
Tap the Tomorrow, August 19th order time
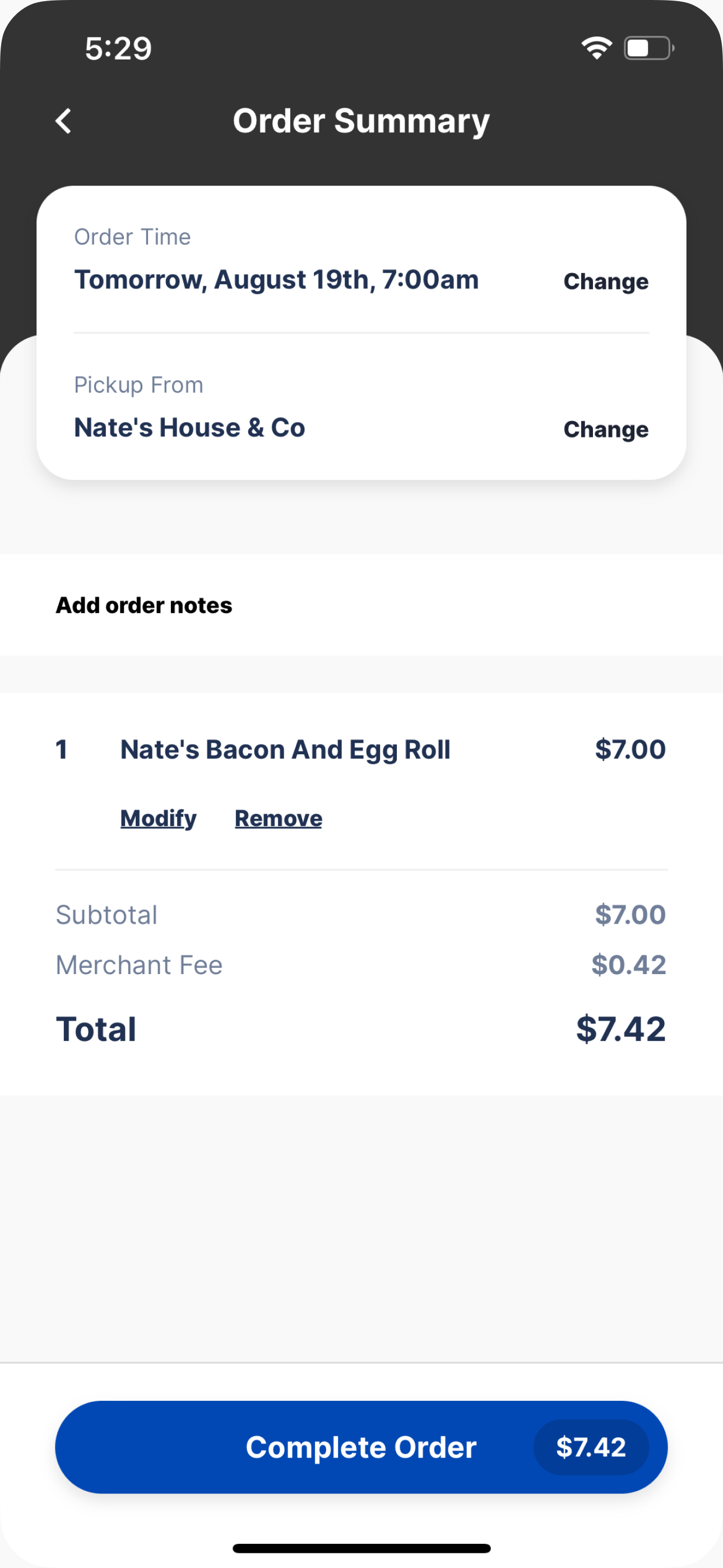[x=276, y=280]
